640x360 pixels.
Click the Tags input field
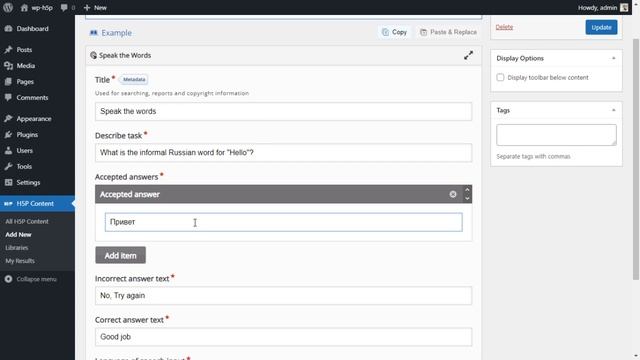[x=556, y=135]
